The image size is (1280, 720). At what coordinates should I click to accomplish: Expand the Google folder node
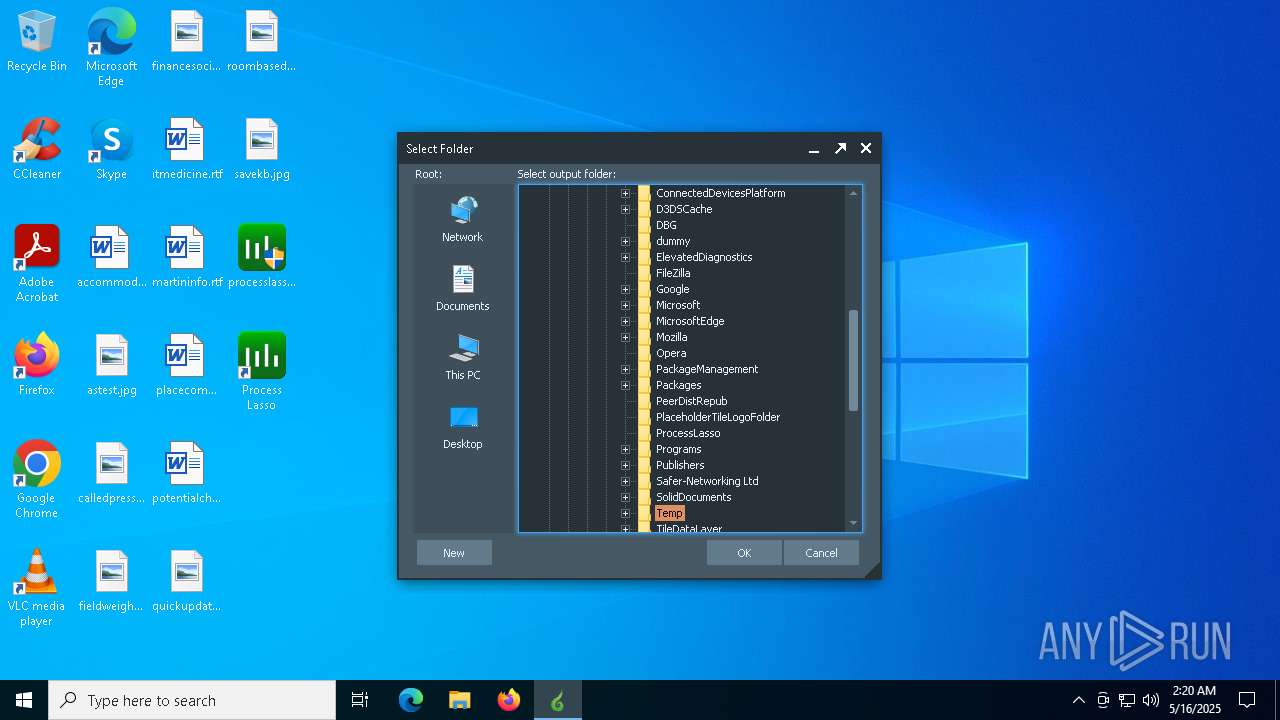click(x=625, y=289)
